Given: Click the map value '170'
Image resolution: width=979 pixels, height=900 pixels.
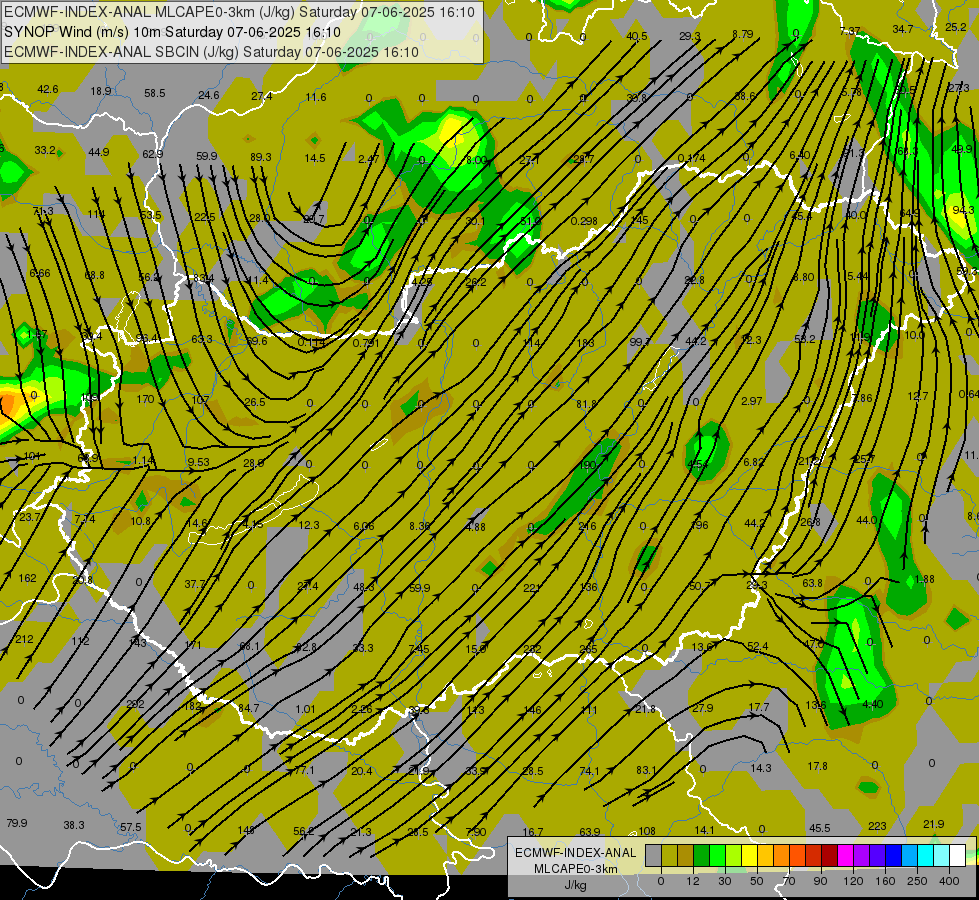Looking at the screenshot, I should tap(145, 398).
